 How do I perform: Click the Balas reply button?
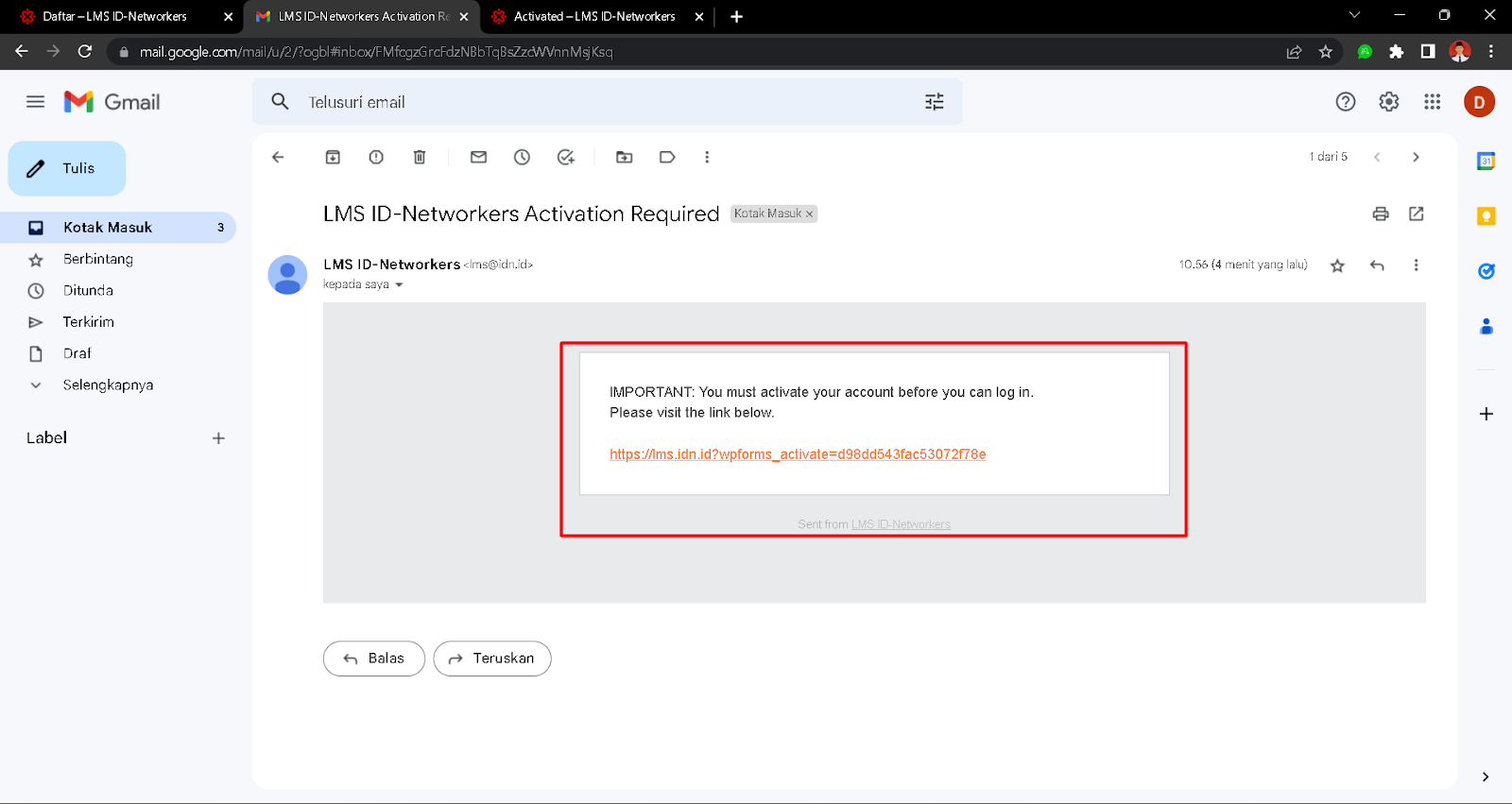pyautogui.click(x=374, y=659)
